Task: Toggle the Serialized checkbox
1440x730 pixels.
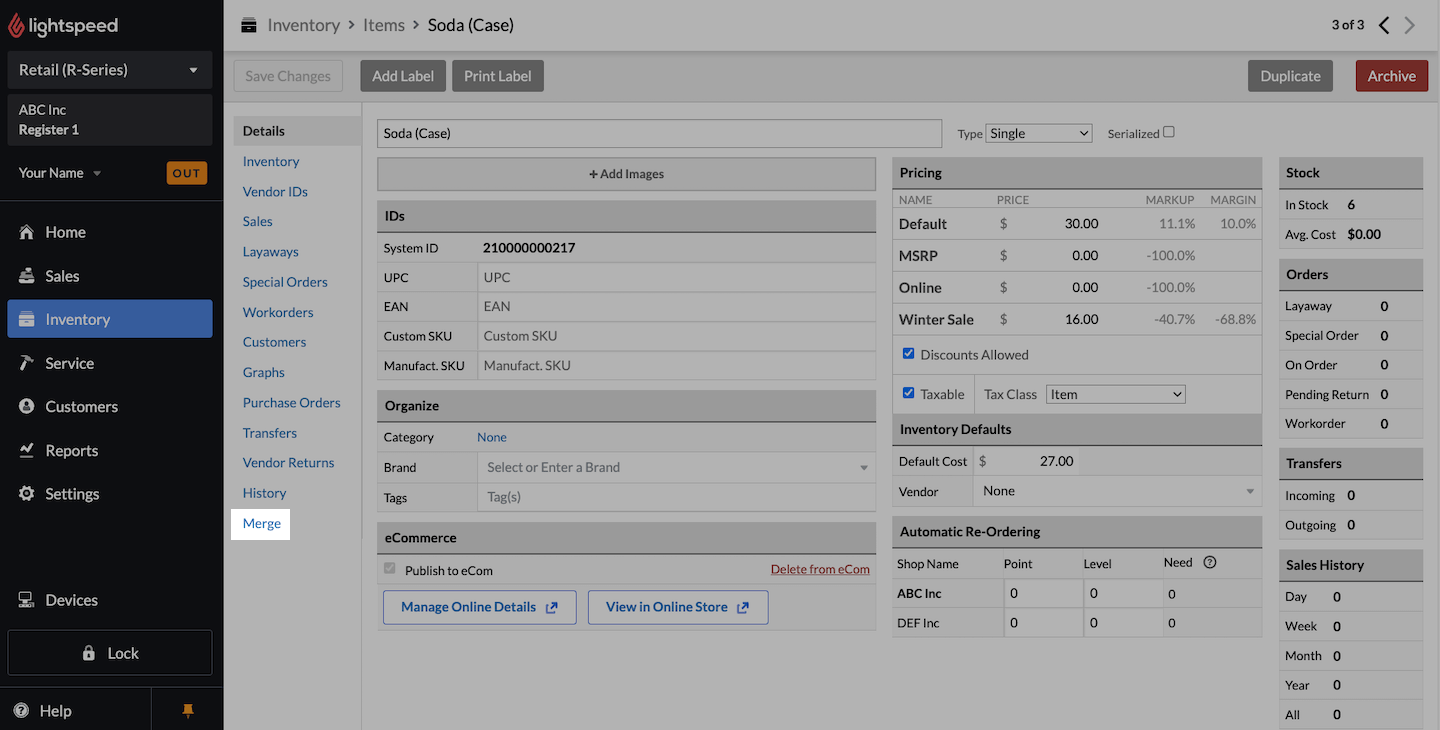Action: click(1169, 132)
